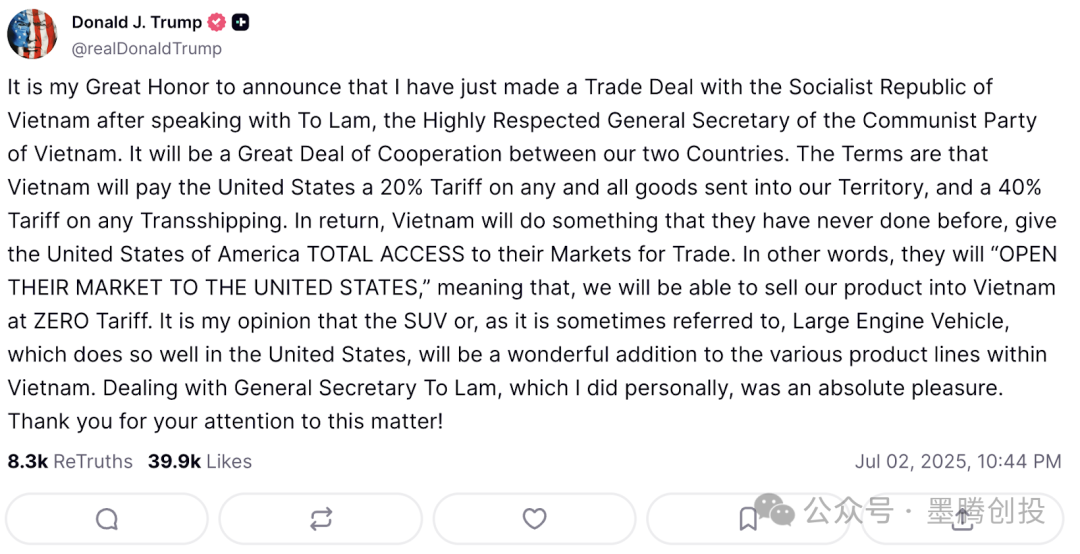1080x554 pixels.
Task: Click the Jul 02, 2025 timestamp
Action: click(957, 461)
